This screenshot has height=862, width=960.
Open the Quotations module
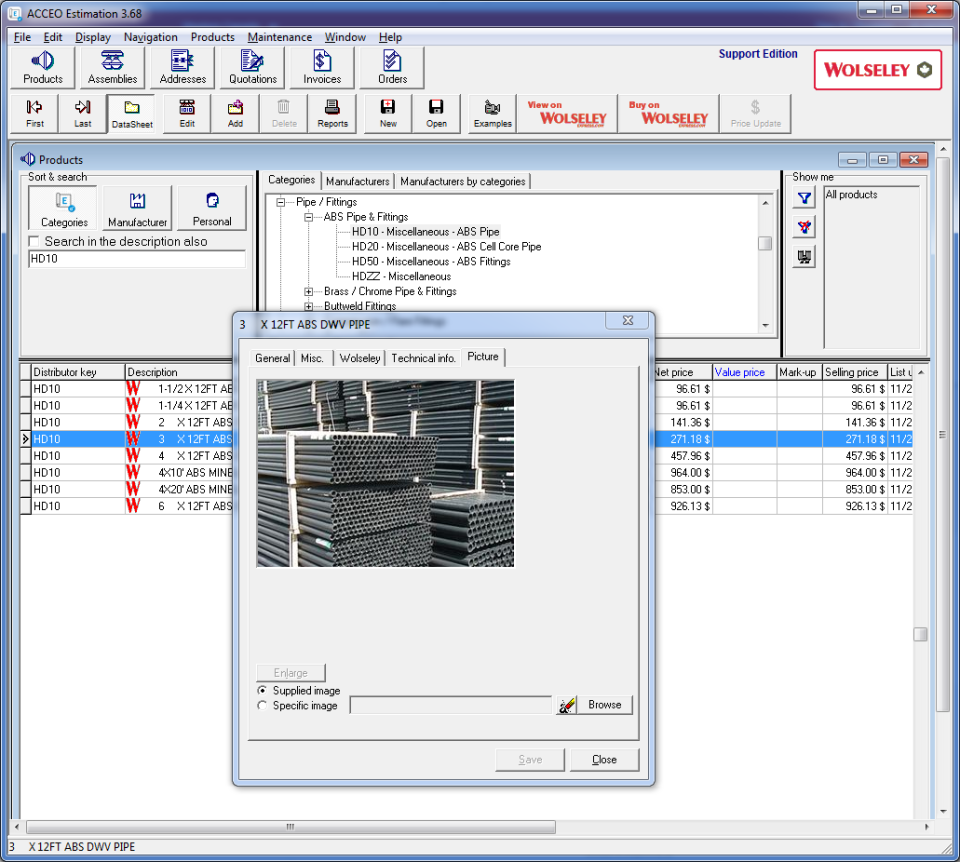252,66
